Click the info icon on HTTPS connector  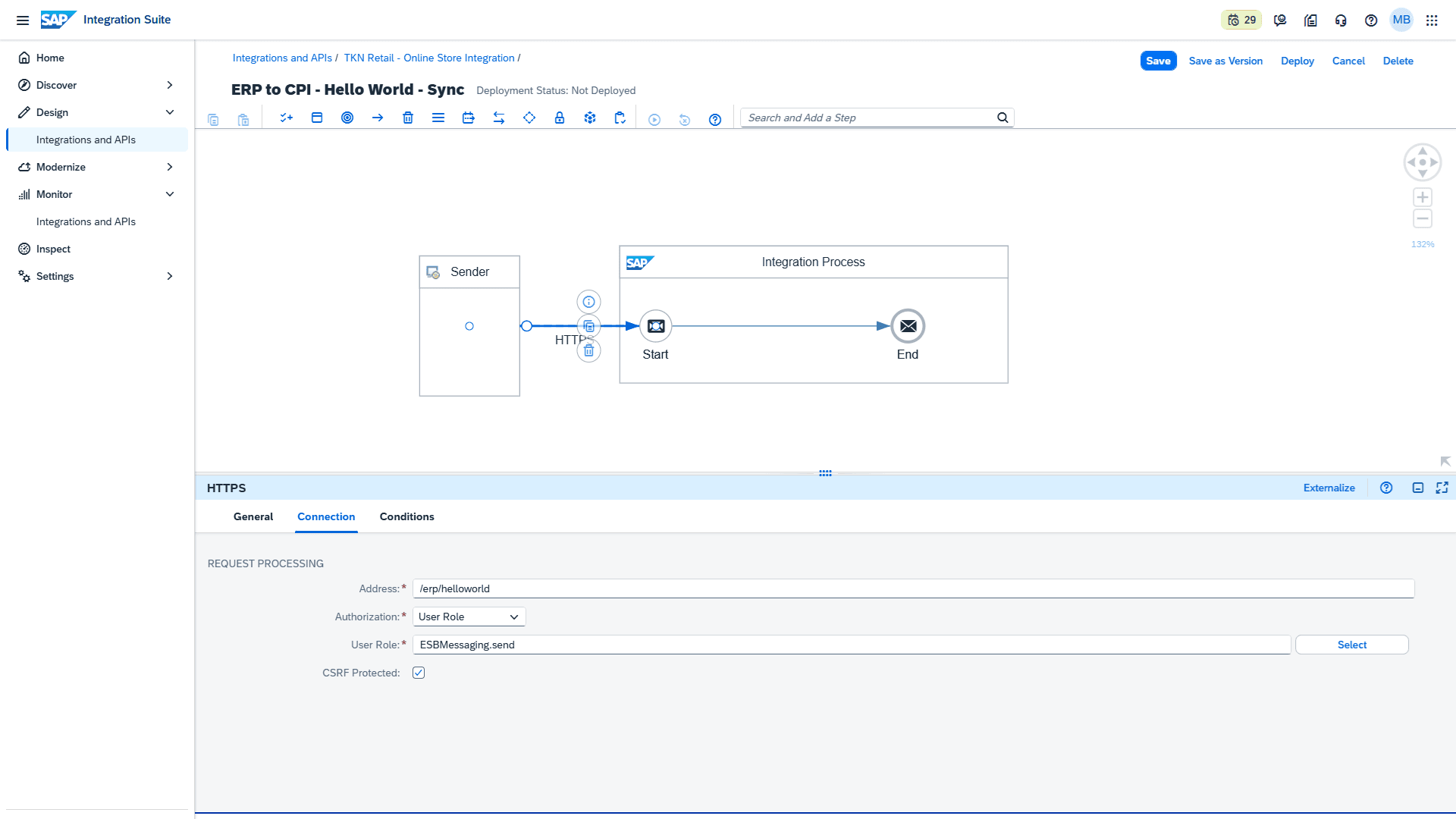[x=589, y=302]
